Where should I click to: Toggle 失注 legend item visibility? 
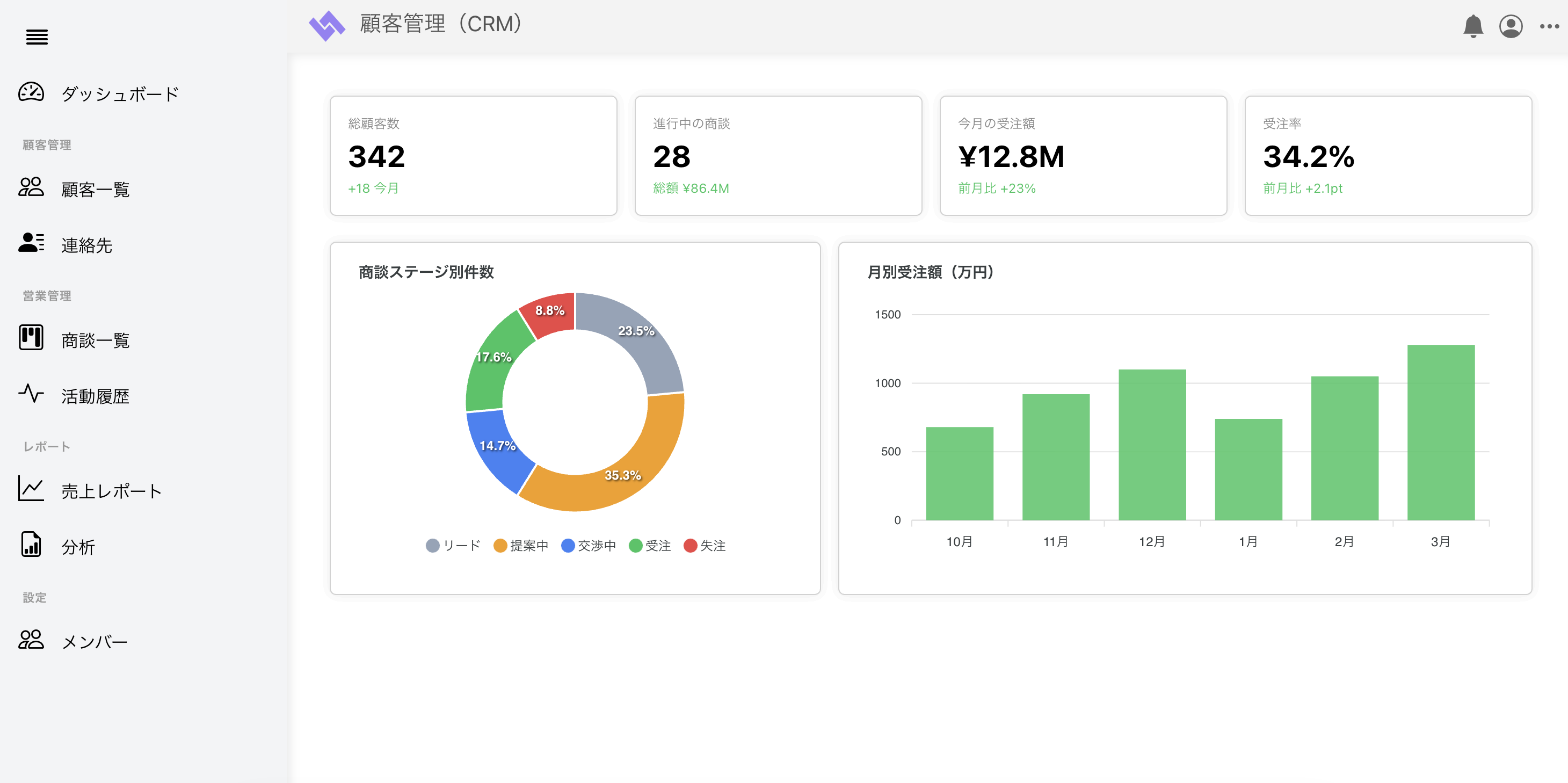705,546
